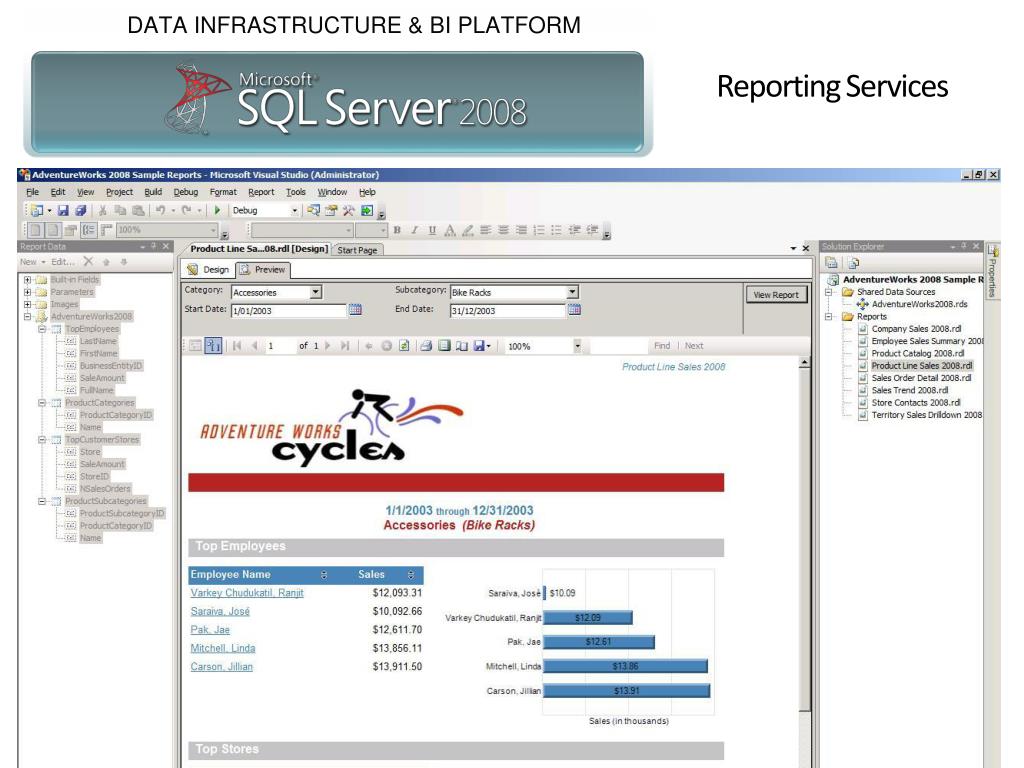This screenshot has height=768, width=1024.
Task: Start debugging with the green play icon
Action: (217, 210)
